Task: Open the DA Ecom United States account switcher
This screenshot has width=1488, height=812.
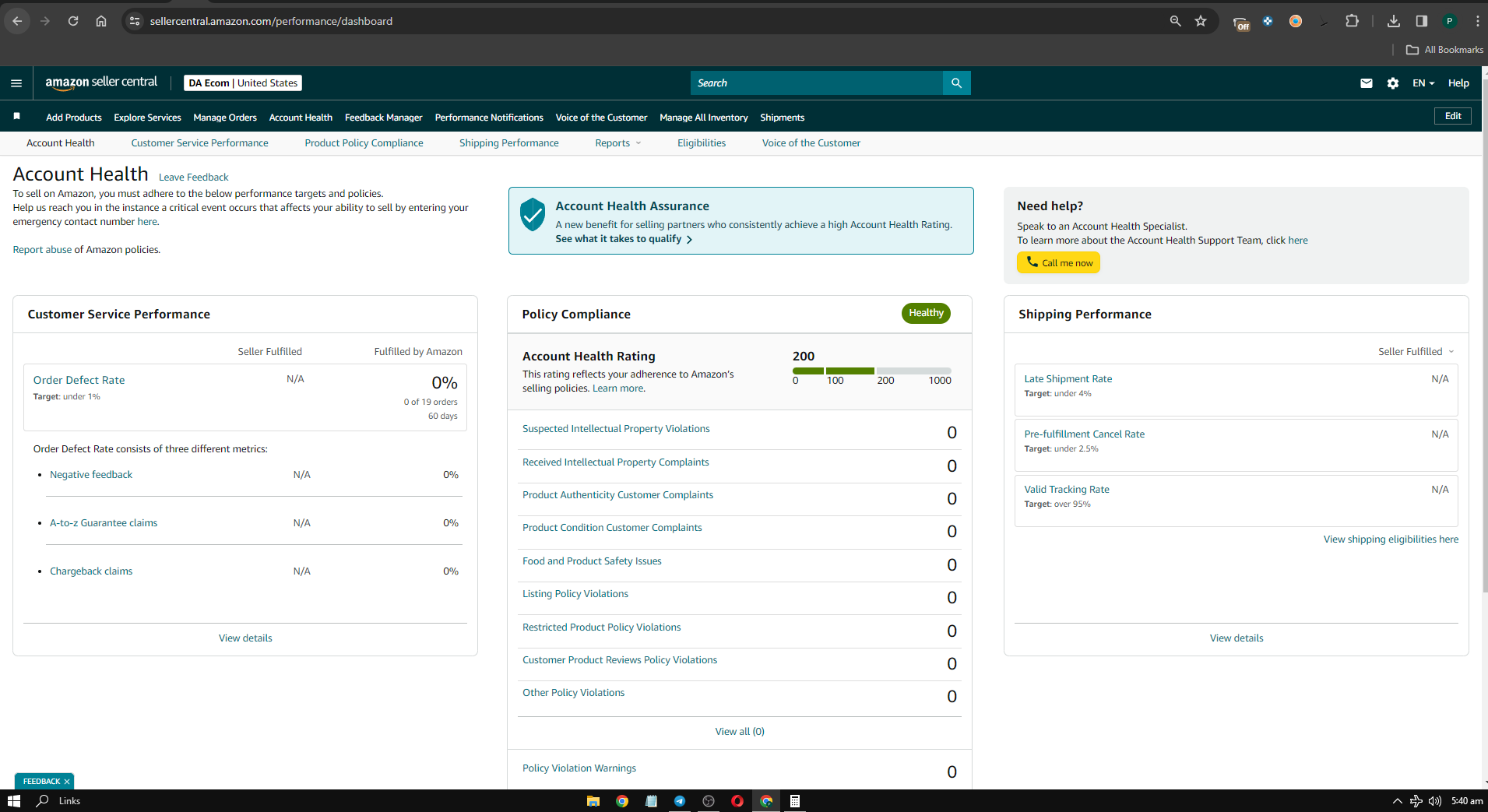Action: [243, 83]
